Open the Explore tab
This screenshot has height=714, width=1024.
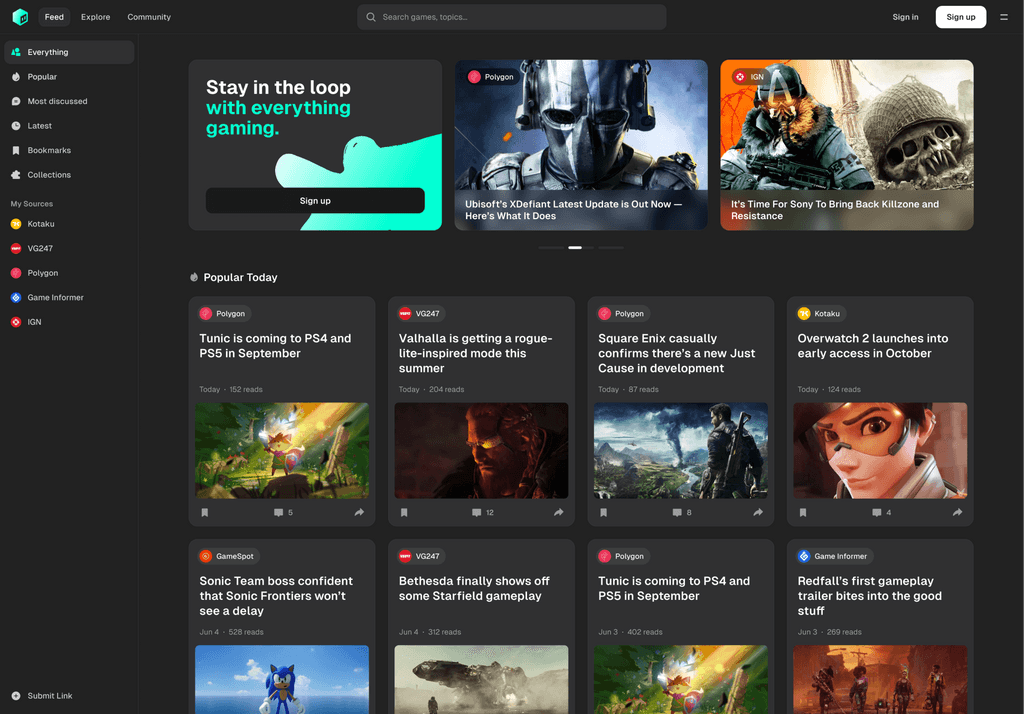coord(95,17)
